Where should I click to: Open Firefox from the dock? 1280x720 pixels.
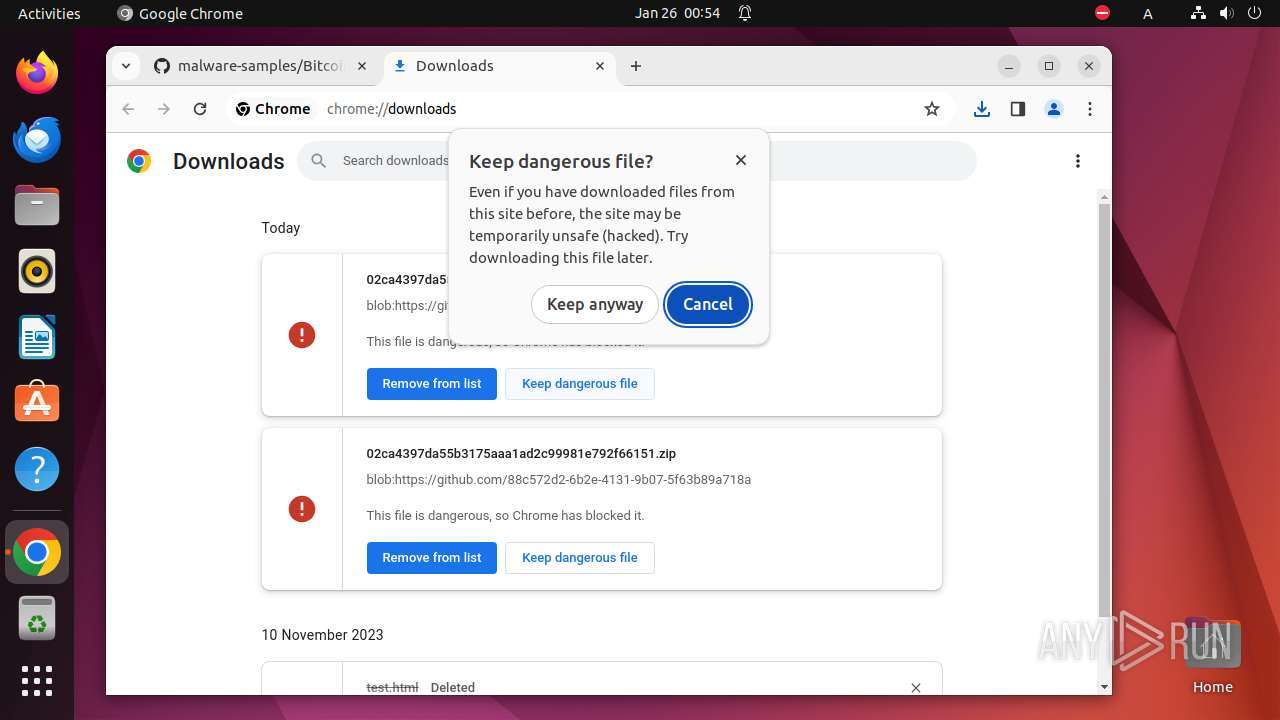coord(37,73)
